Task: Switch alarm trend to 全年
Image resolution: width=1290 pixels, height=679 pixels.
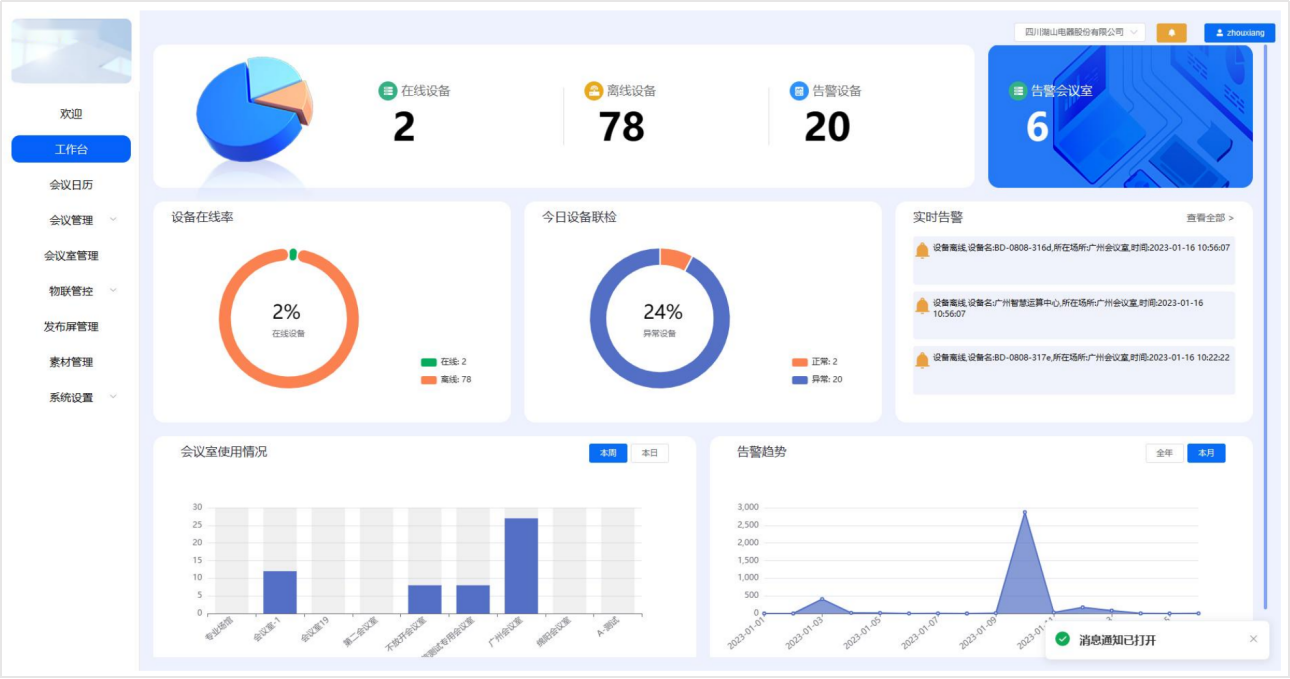Action: 1165,453
